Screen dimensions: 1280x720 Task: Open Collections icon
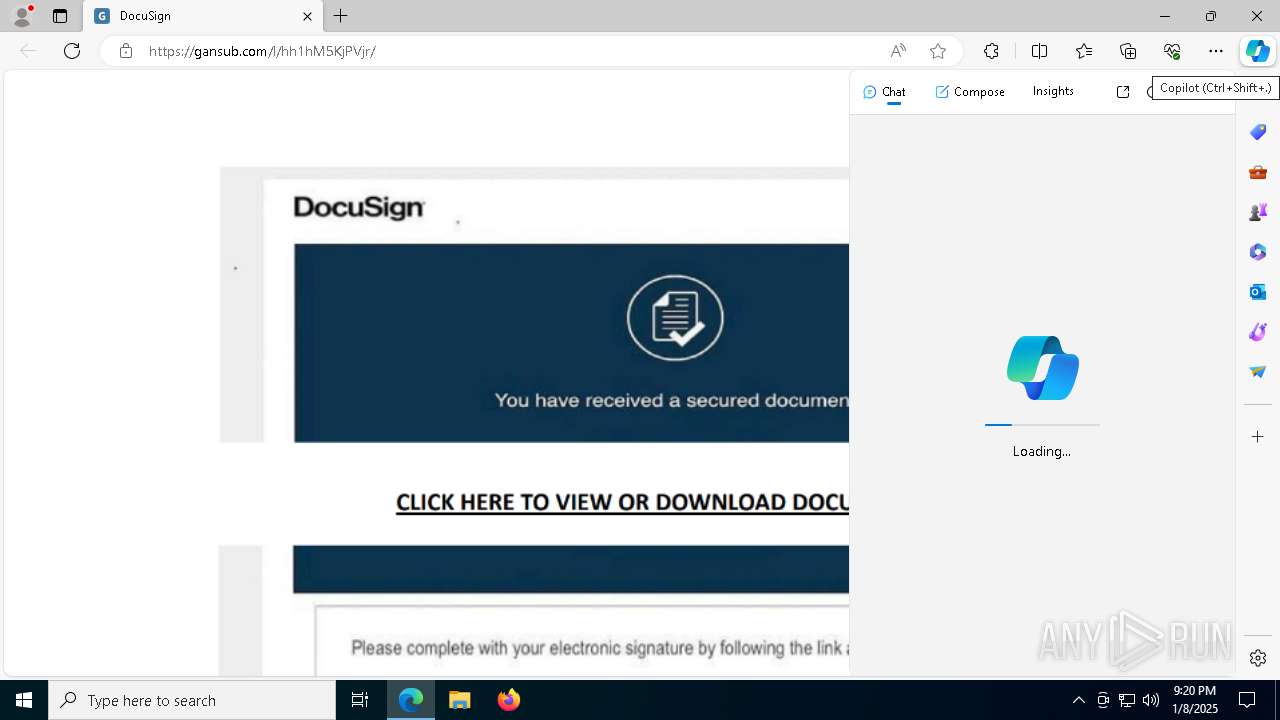coord(1128,51)
